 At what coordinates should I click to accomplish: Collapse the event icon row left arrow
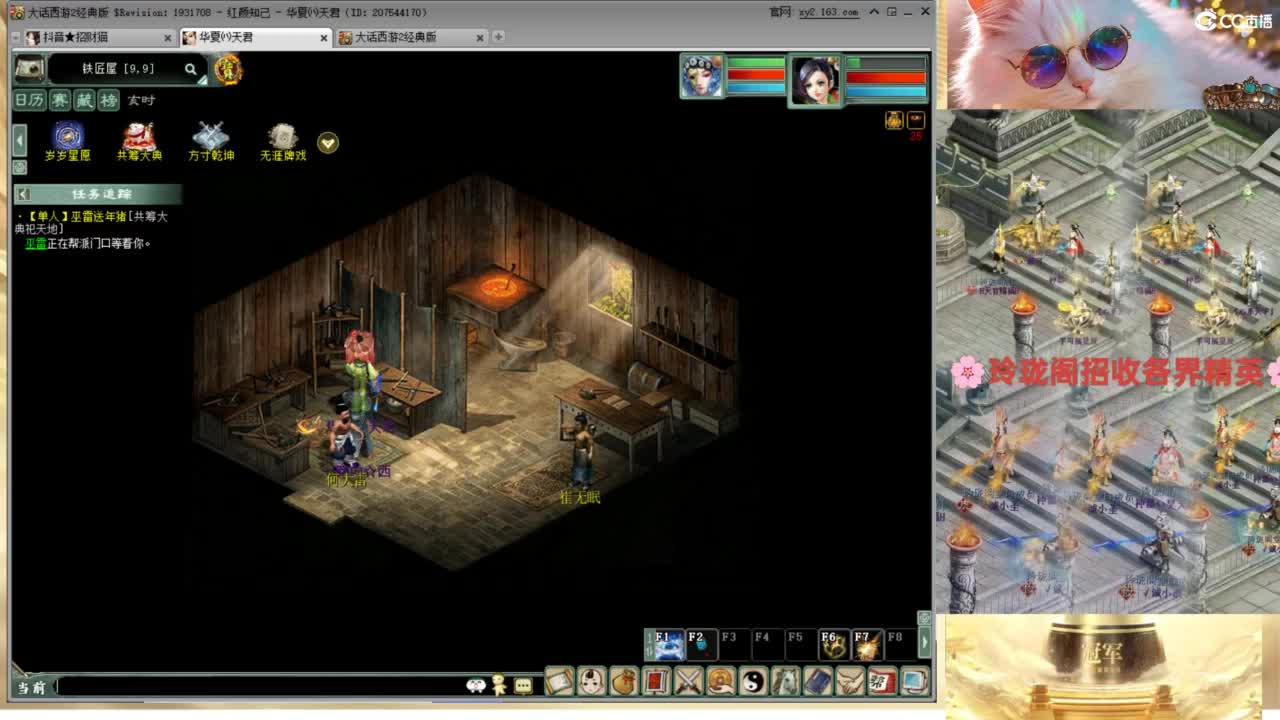(19, 139)
